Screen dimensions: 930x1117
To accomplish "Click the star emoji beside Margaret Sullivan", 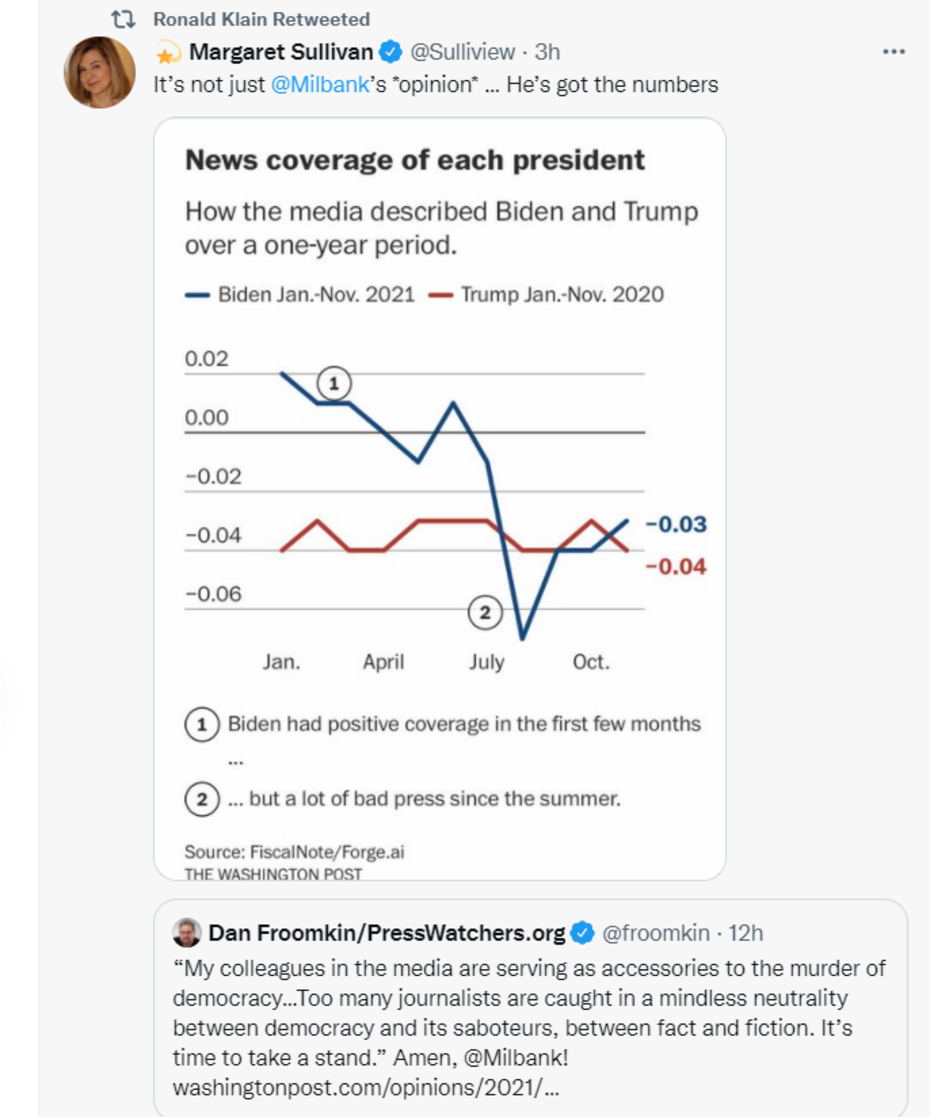I will pos(169,53).
